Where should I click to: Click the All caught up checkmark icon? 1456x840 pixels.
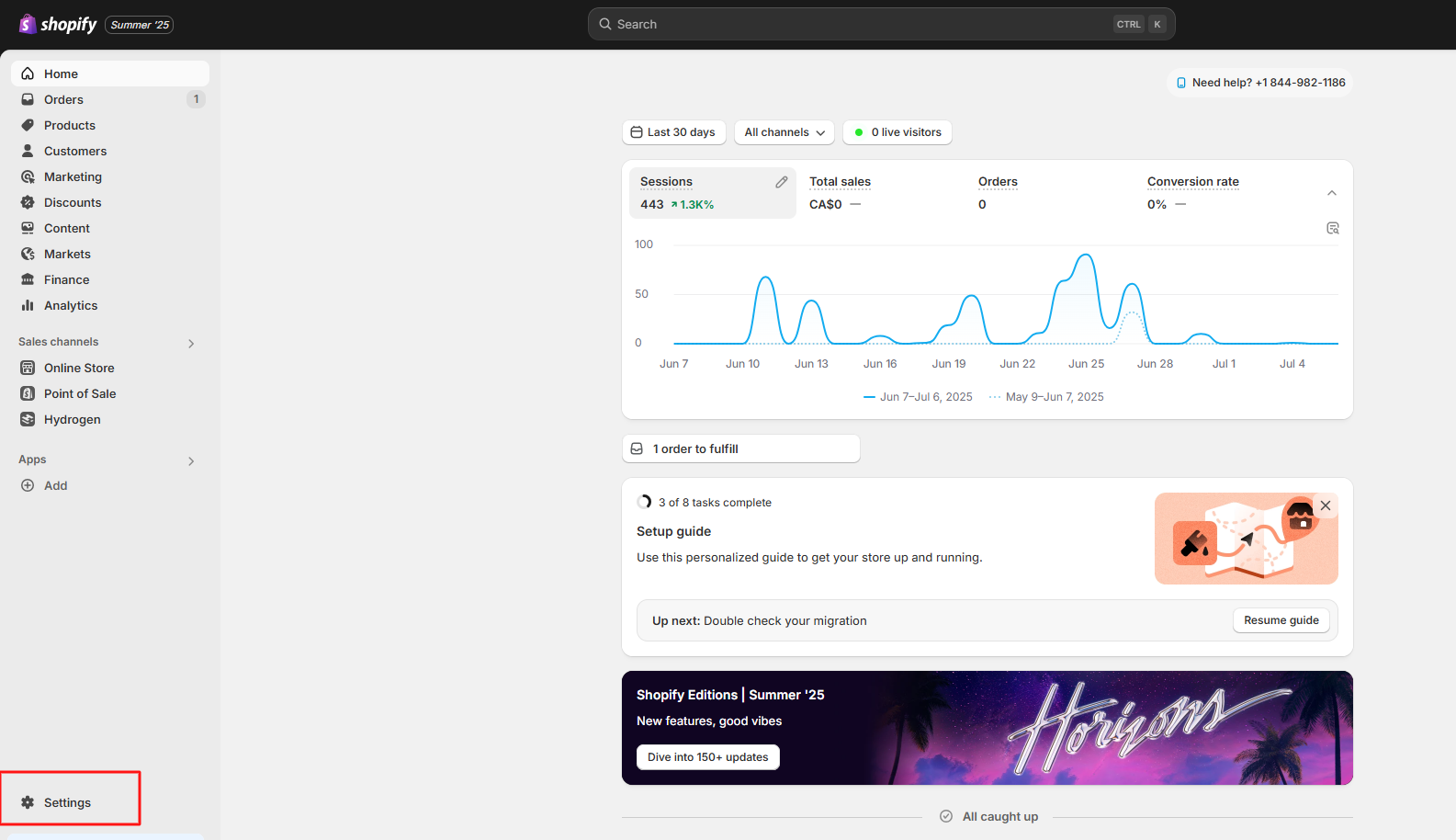coord(946,816)
